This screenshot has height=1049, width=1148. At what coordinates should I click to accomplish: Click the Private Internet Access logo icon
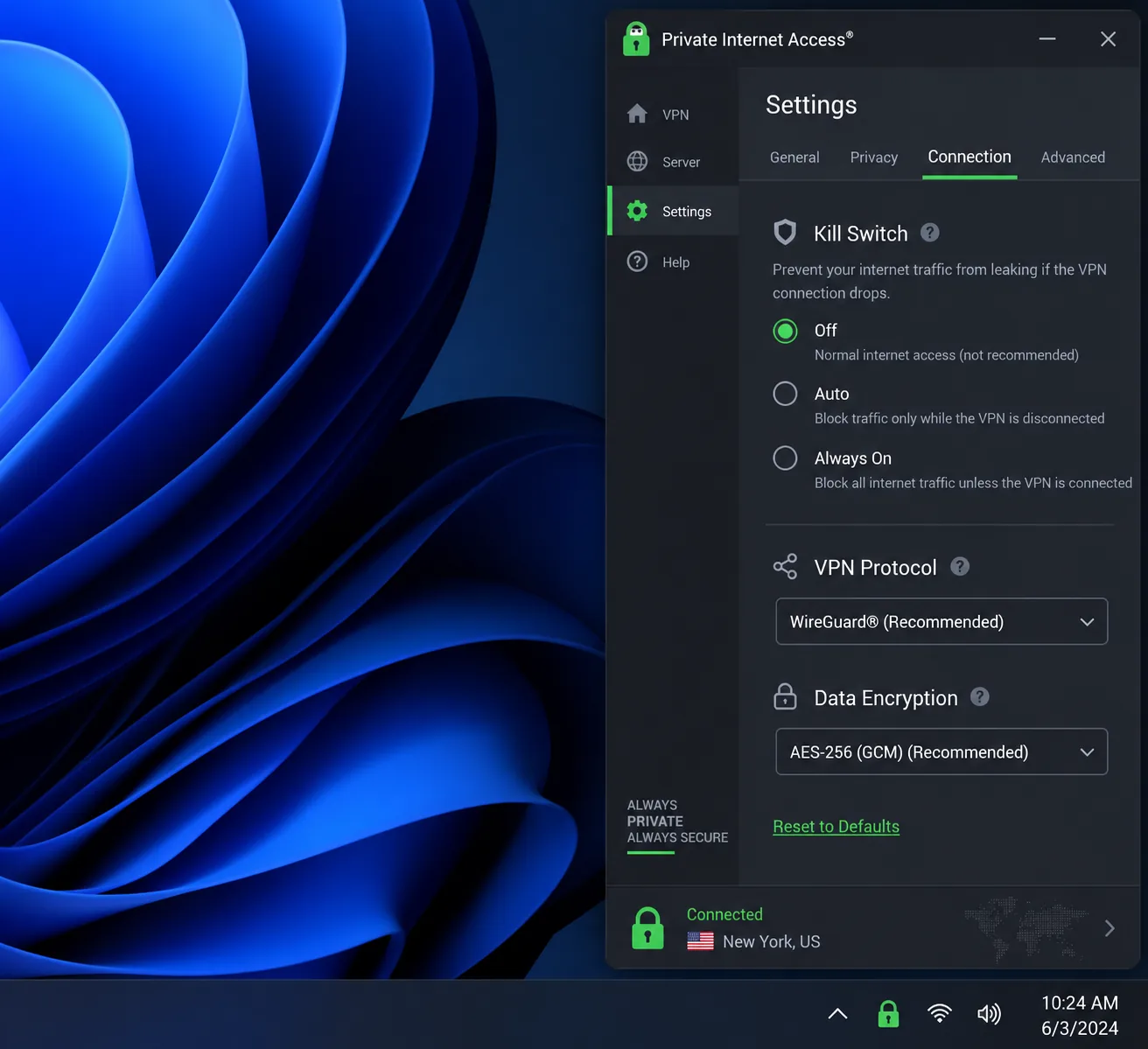tap(636, 39)
